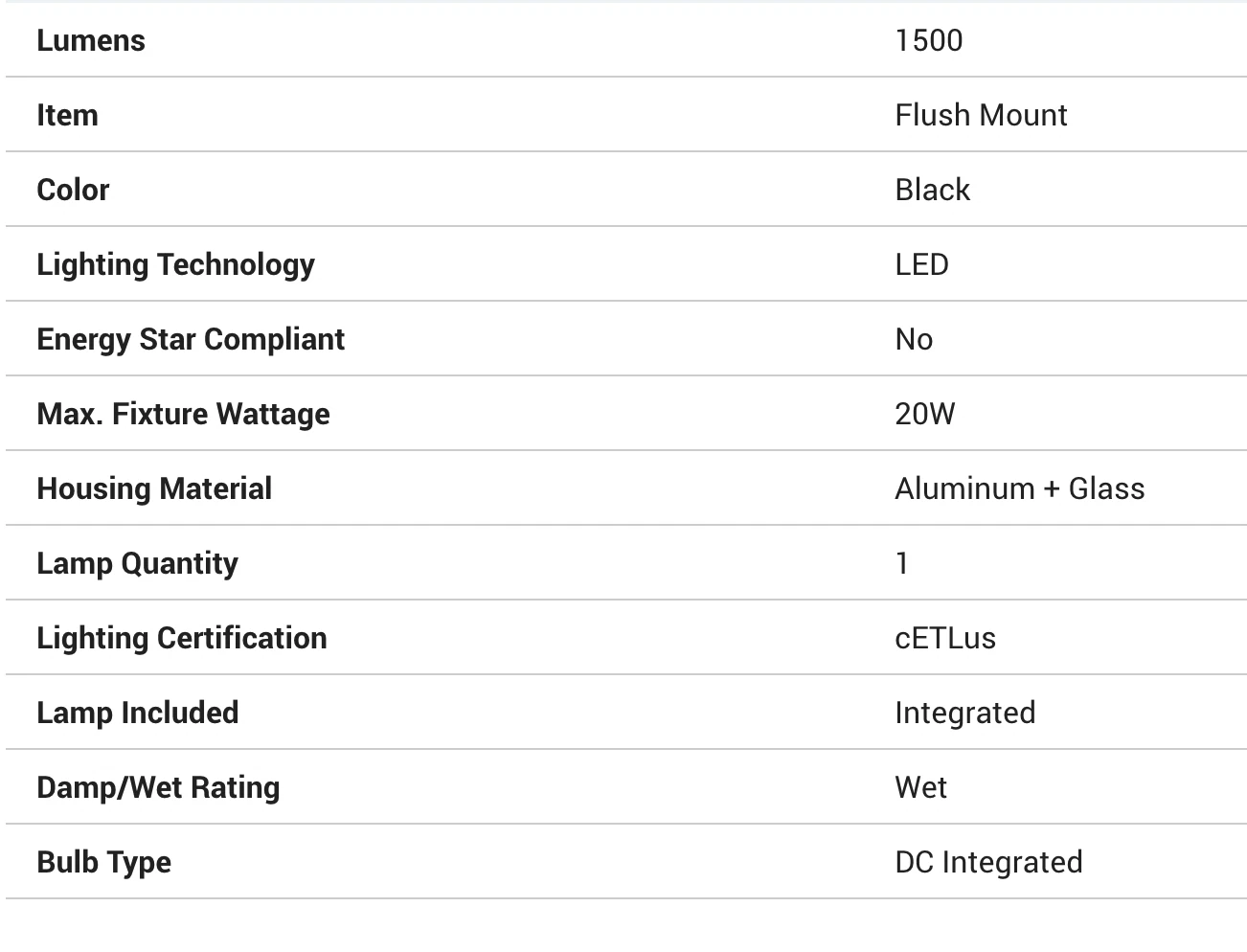Click the Max. Fixture Wattage label
The width and height of the screenshot is (1247, 952).
pos(183,414)
